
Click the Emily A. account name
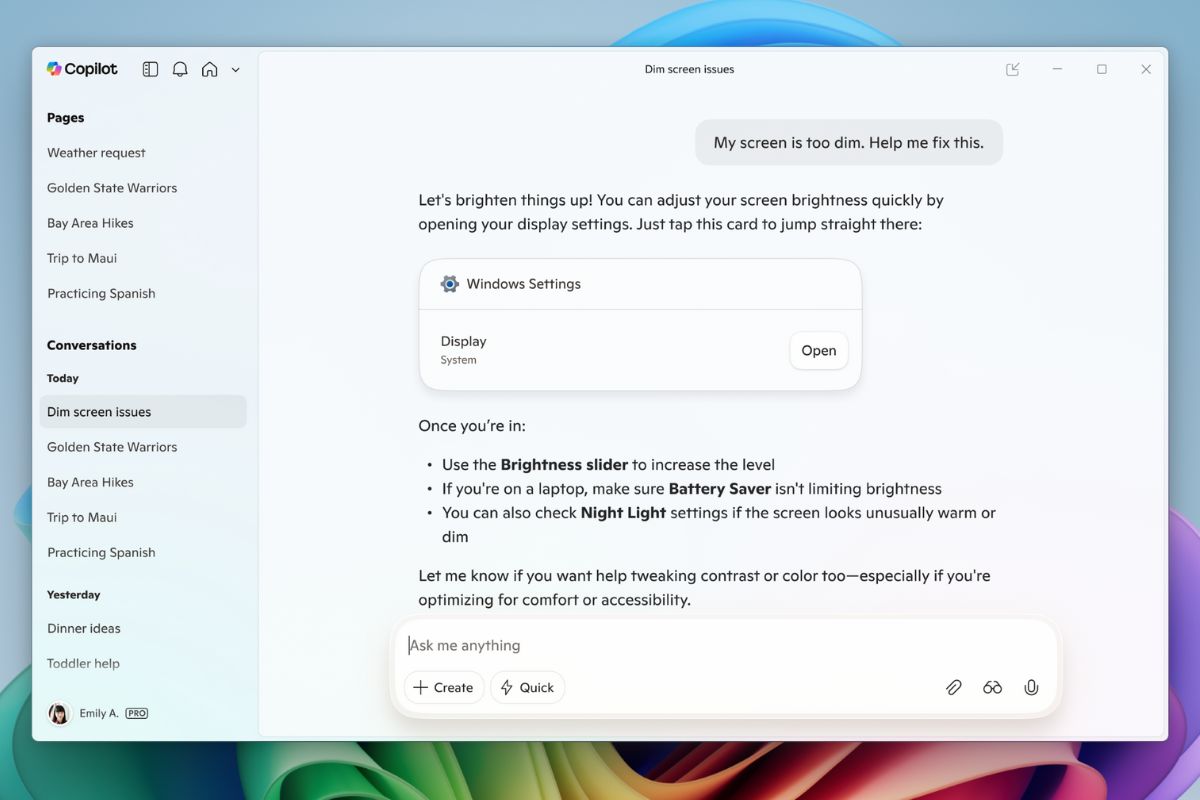(99, 713)
